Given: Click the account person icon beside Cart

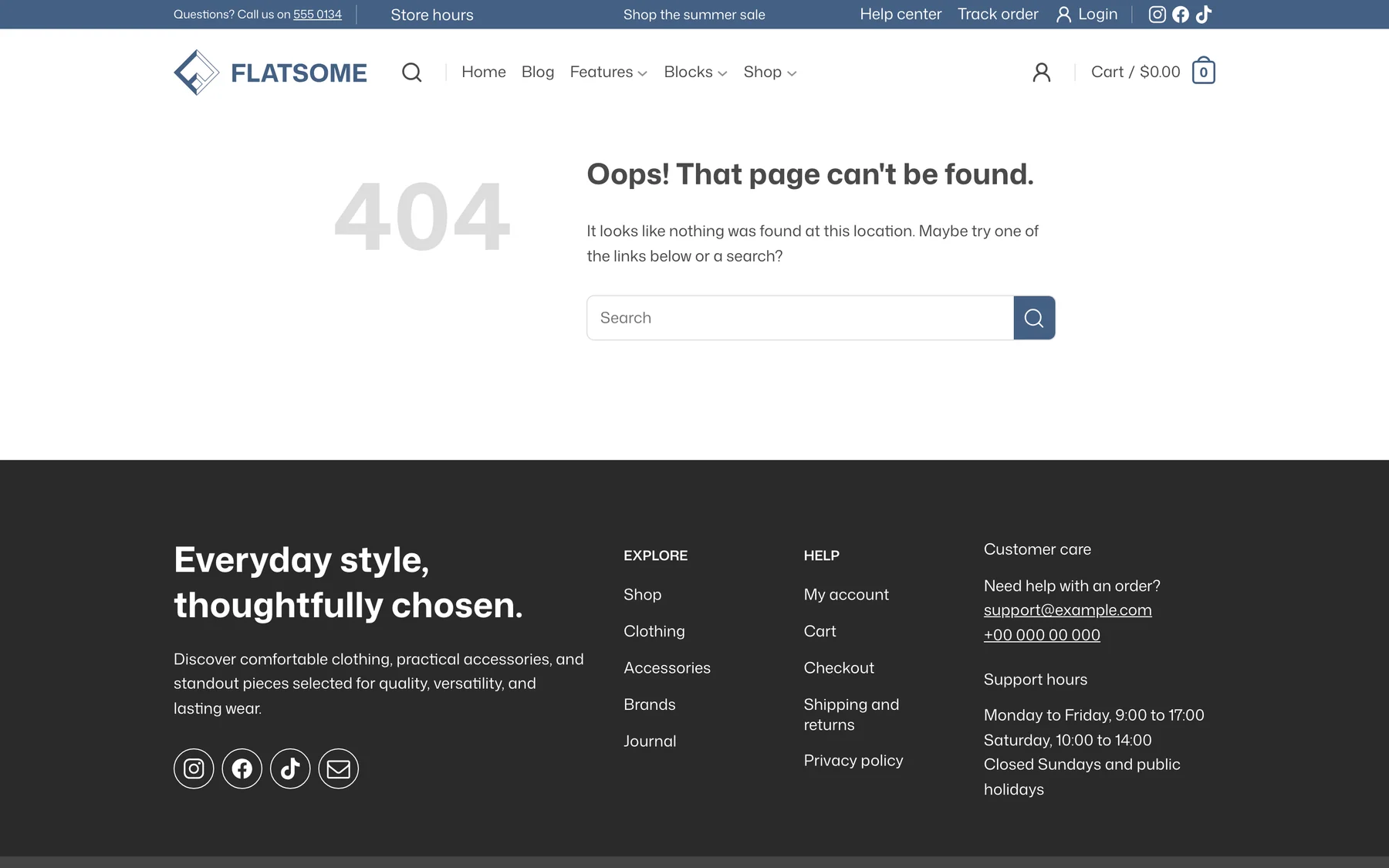Looking at the screenshot, I should pyautogui.click(x=1042, y=73).
